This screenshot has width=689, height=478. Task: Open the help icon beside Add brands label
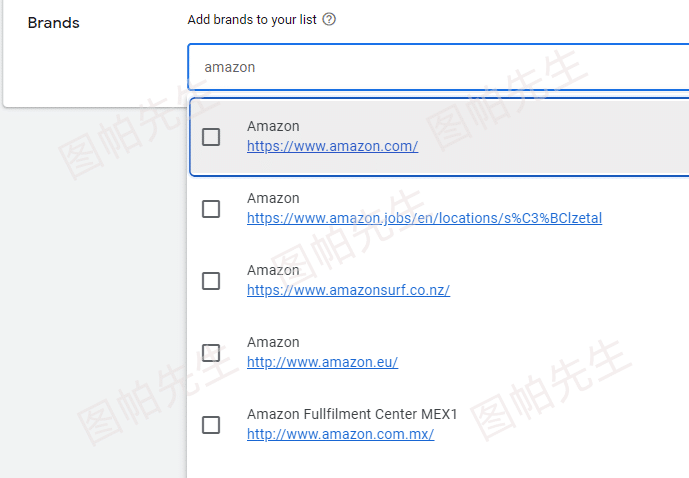[x=329, y=19]
